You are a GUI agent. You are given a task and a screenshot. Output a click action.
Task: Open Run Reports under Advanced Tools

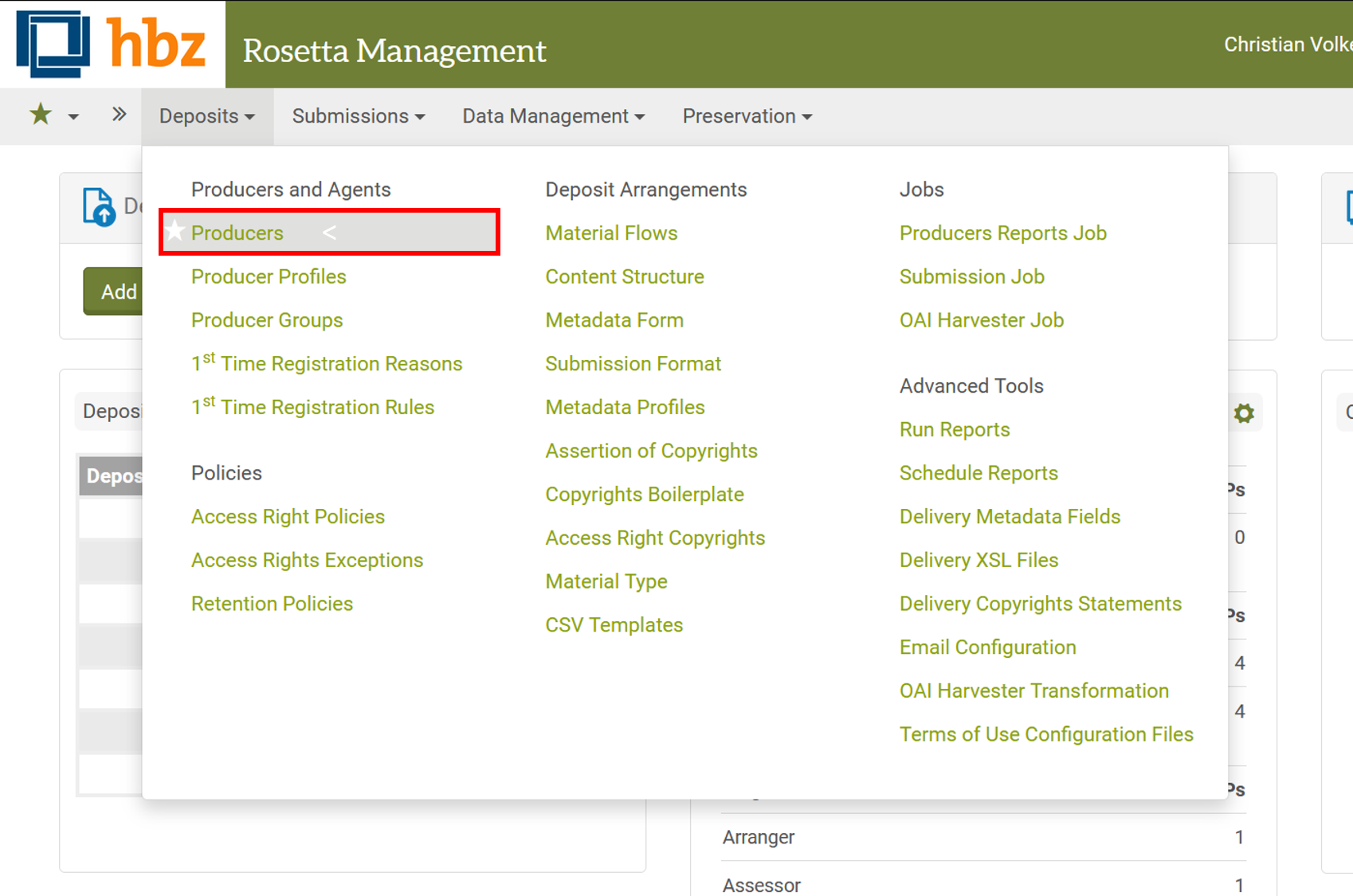(955, 430)
